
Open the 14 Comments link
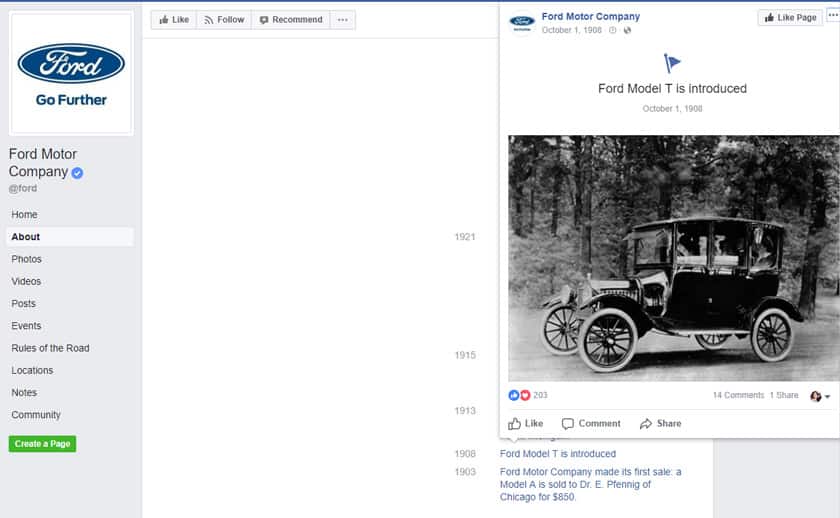pos(738,395)
